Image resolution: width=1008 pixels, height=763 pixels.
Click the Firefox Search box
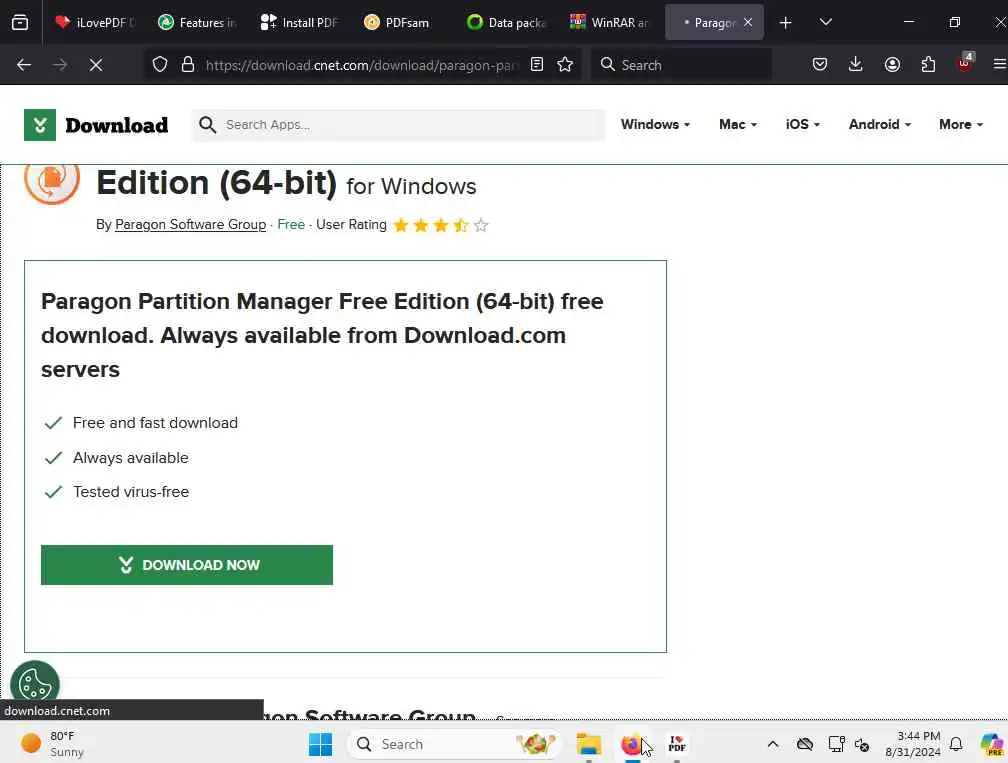click(681, 64)
